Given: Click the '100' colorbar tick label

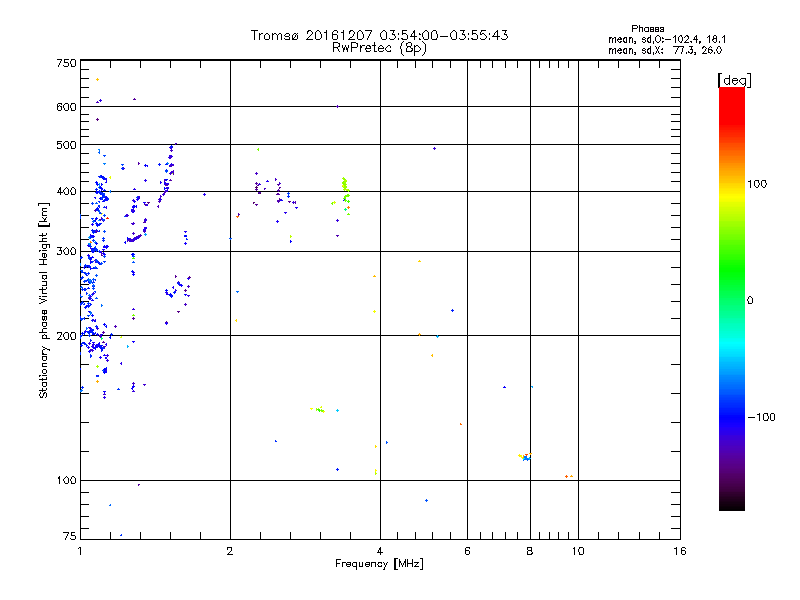Looking at the screenshot, I should point(757,184).
